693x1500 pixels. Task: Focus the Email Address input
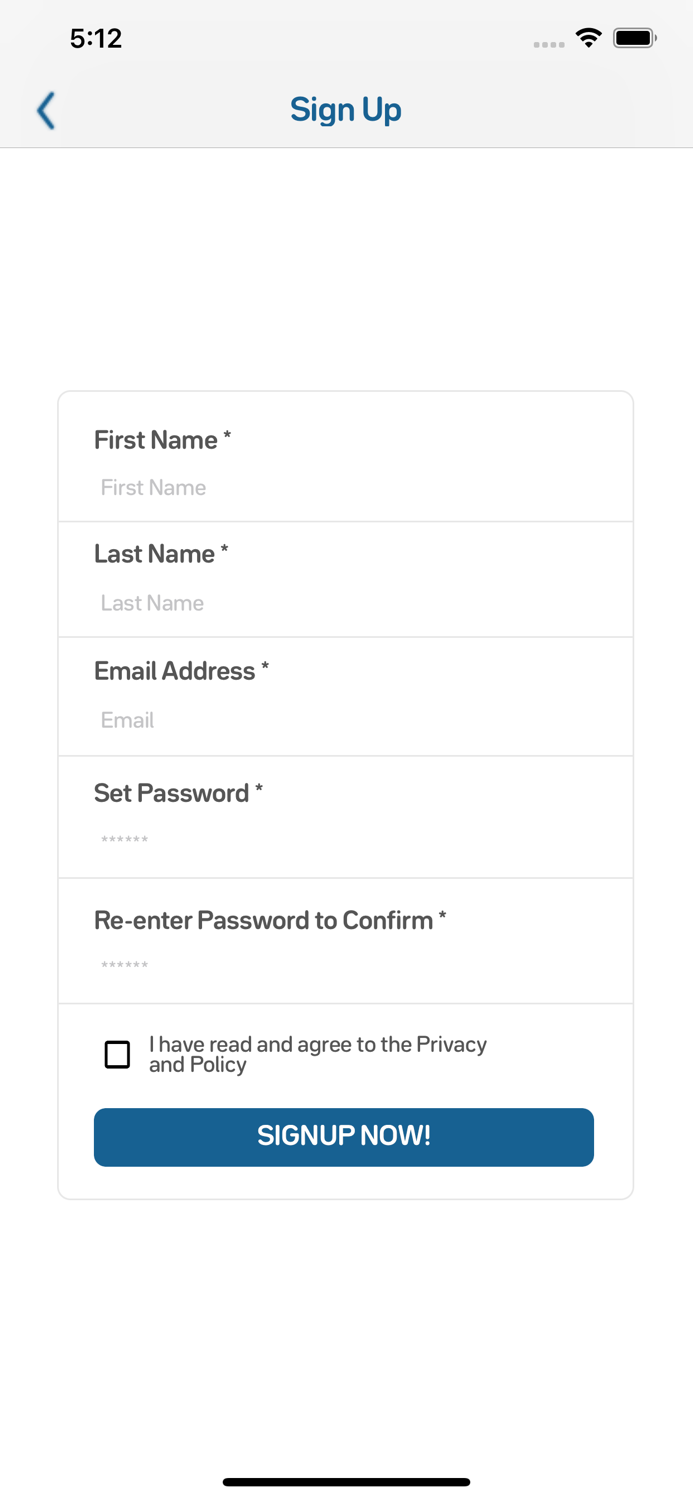346,720
